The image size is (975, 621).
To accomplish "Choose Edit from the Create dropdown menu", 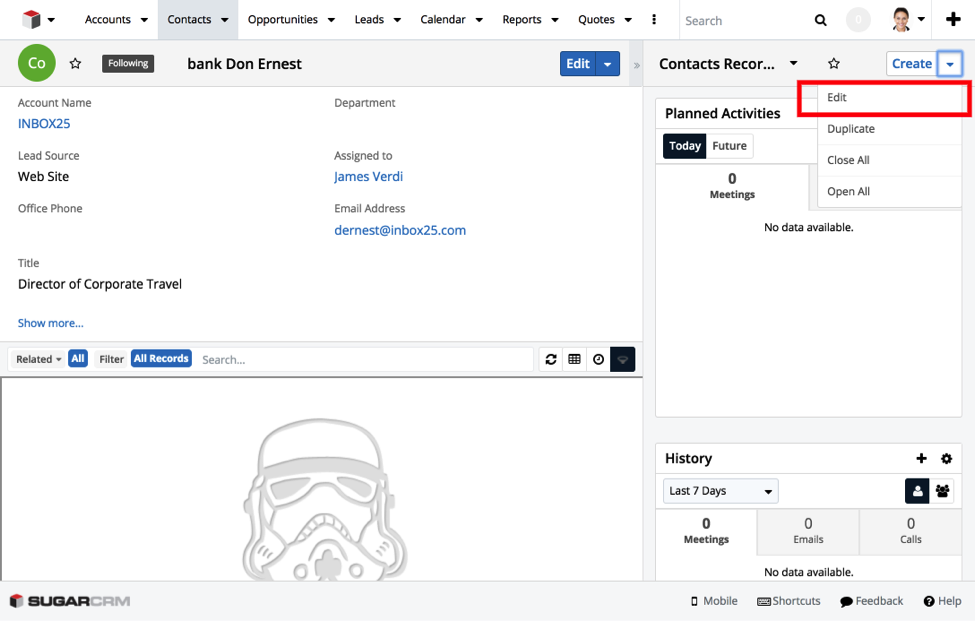I will point(889,98).
